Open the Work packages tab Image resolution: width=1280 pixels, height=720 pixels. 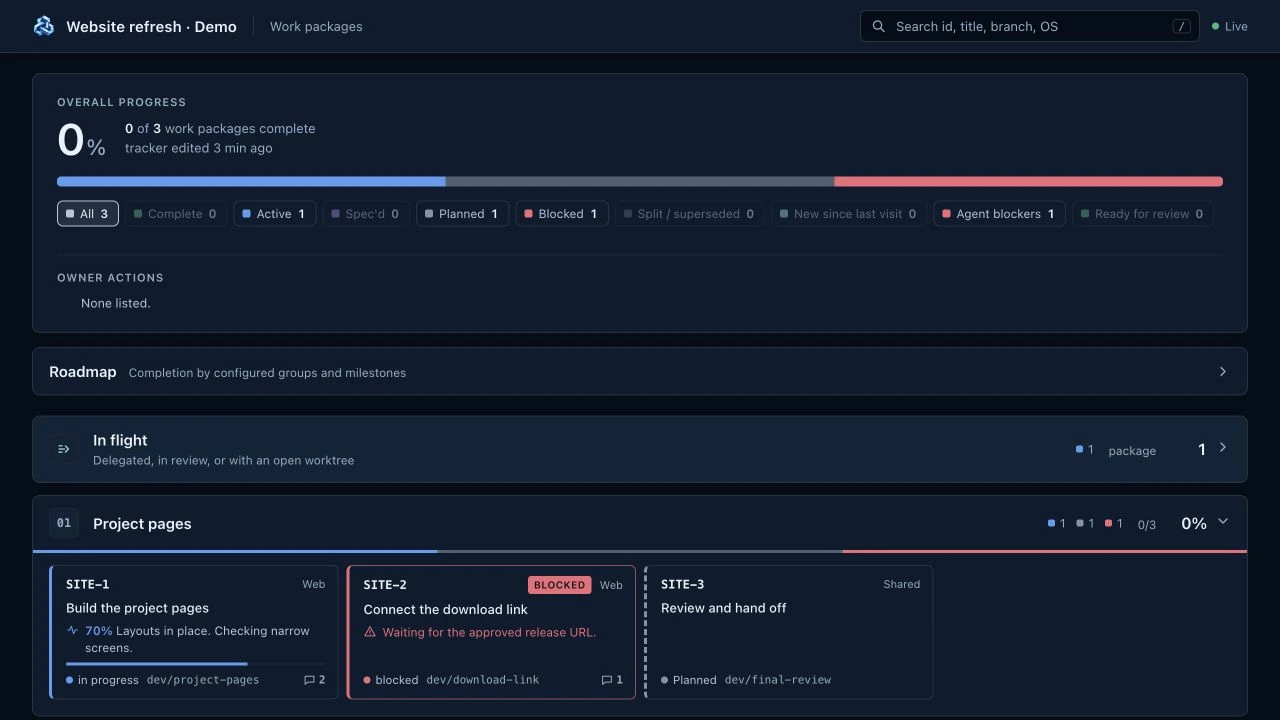[316, 27]
